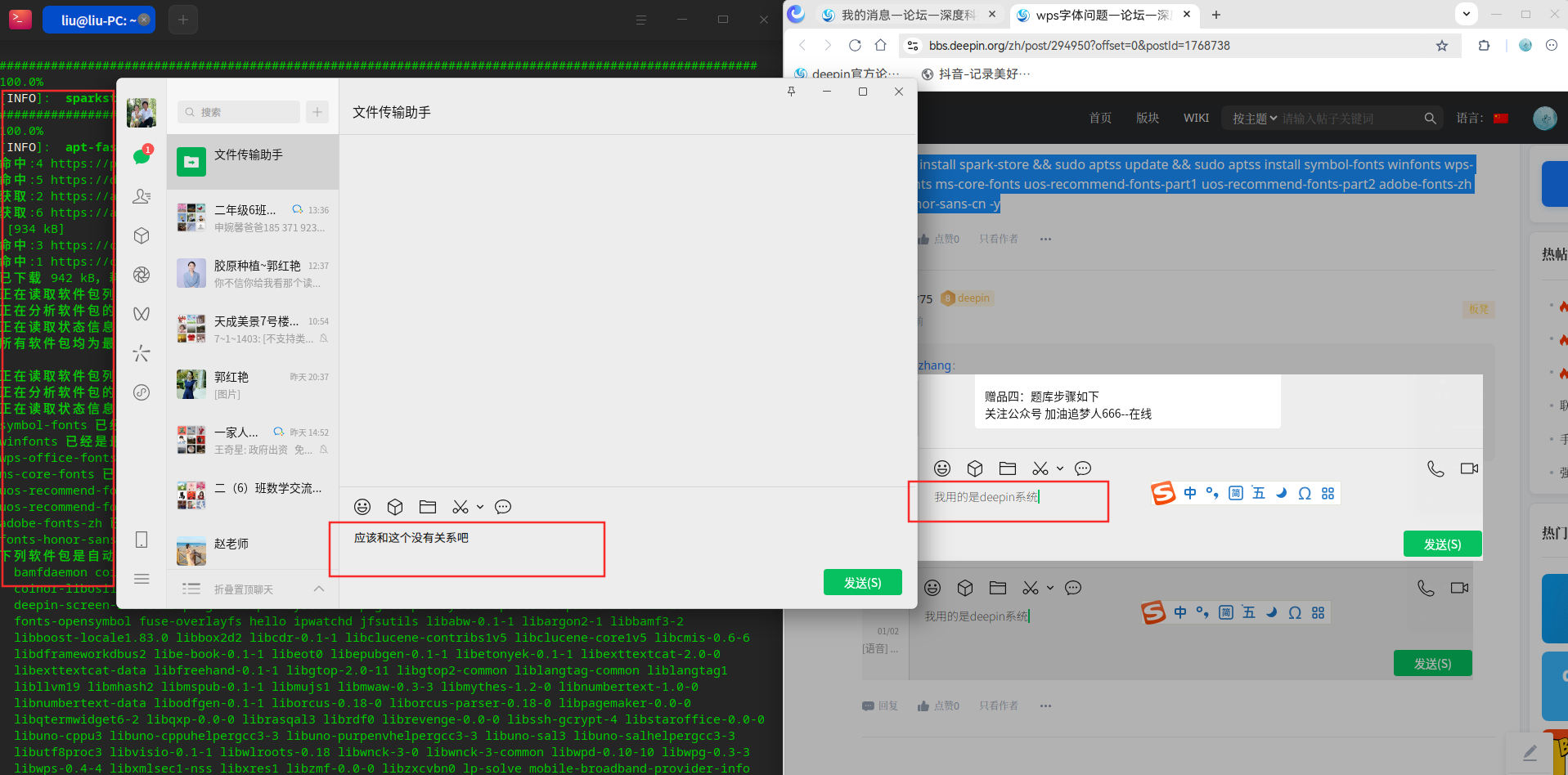Open the 天成美景7号楼 group chat
1568x775 pixels.
click(x=253, y=329)
